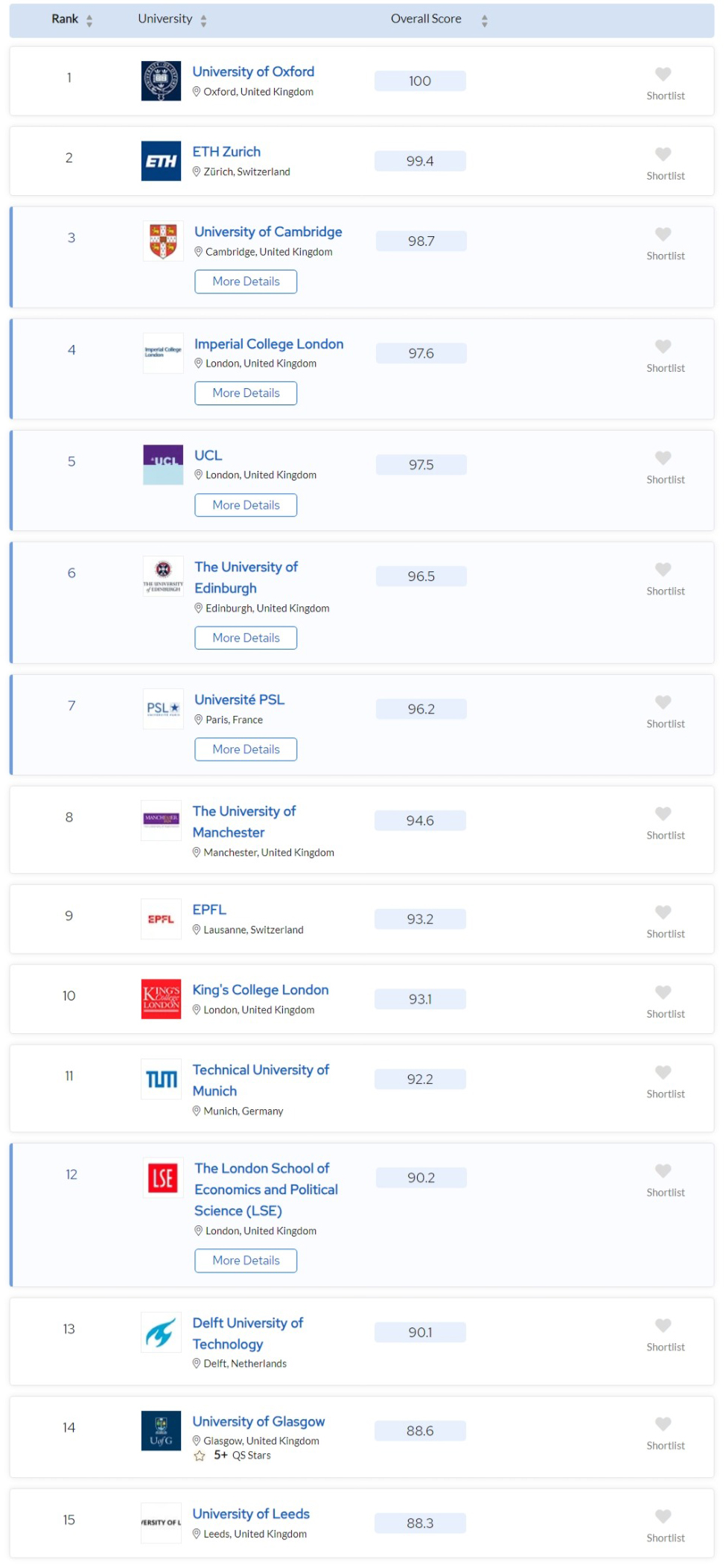
Task: Open University of Glasgow link
Action: coord(258,1421)
